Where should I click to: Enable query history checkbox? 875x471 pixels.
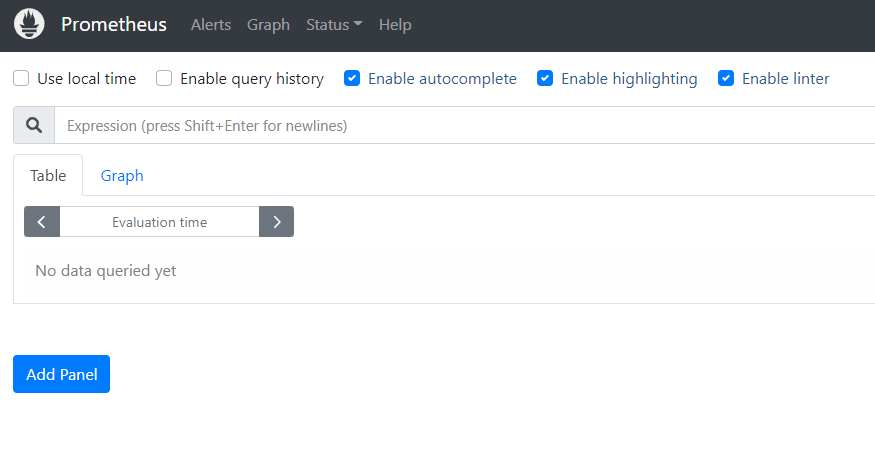(164, 78)
